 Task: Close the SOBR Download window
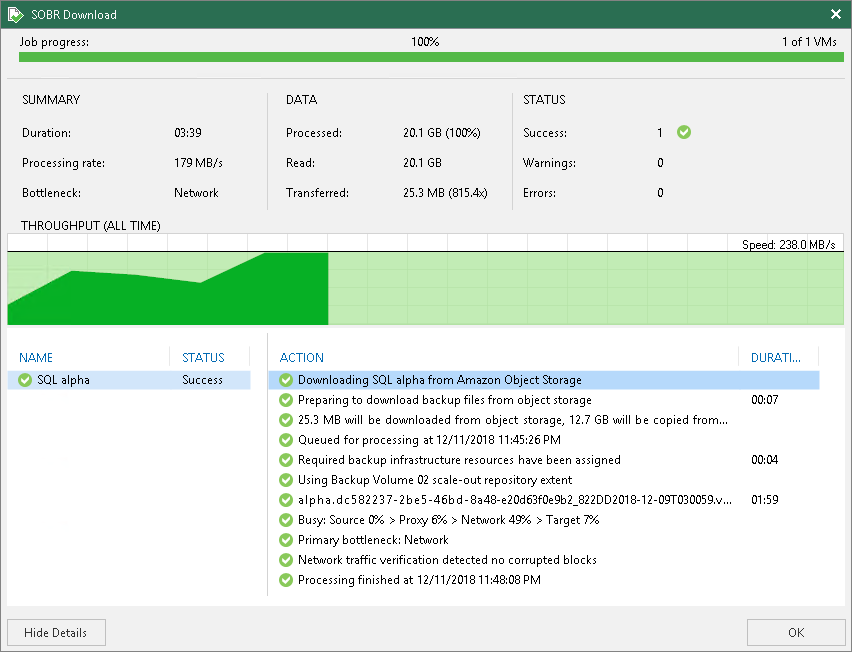point(836,14)
